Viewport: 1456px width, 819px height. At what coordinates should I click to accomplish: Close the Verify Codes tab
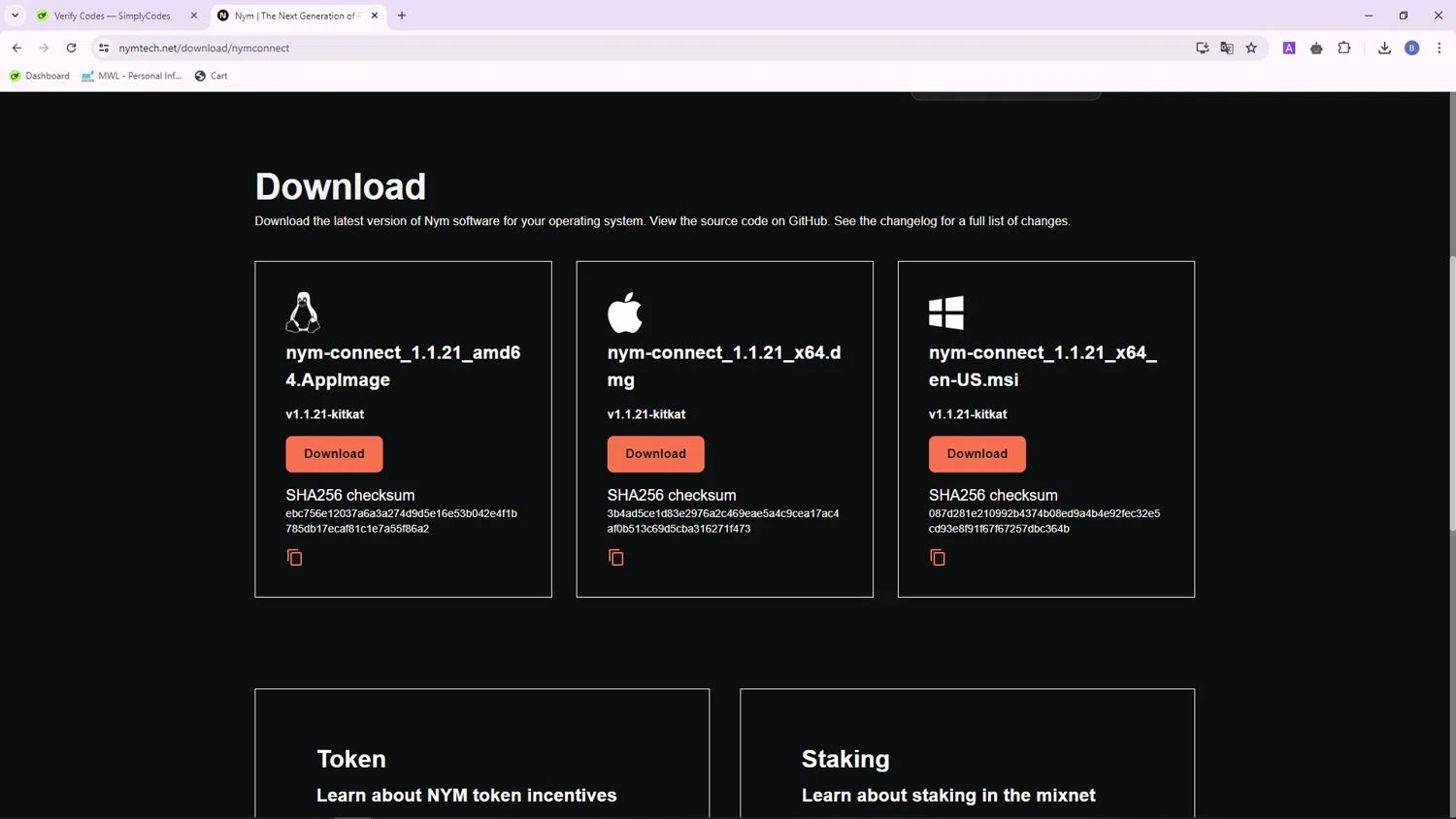(x=193, y=16)
